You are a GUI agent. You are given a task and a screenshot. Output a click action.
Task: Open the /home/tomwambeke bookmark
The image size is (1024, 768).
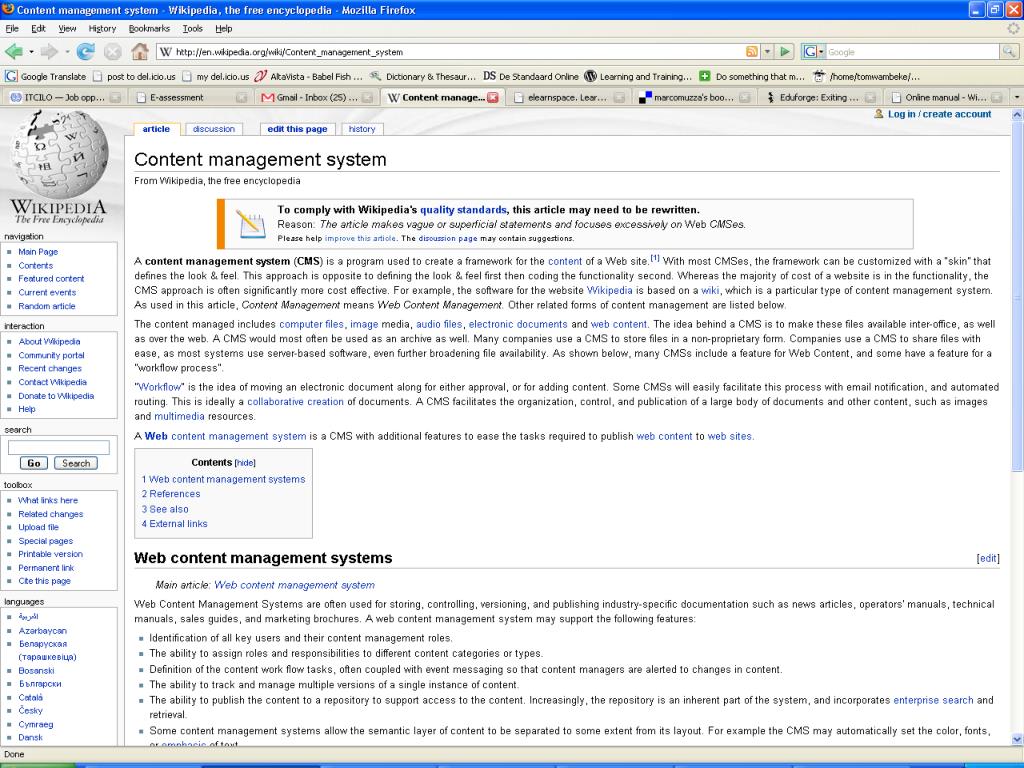pos(867,76)
